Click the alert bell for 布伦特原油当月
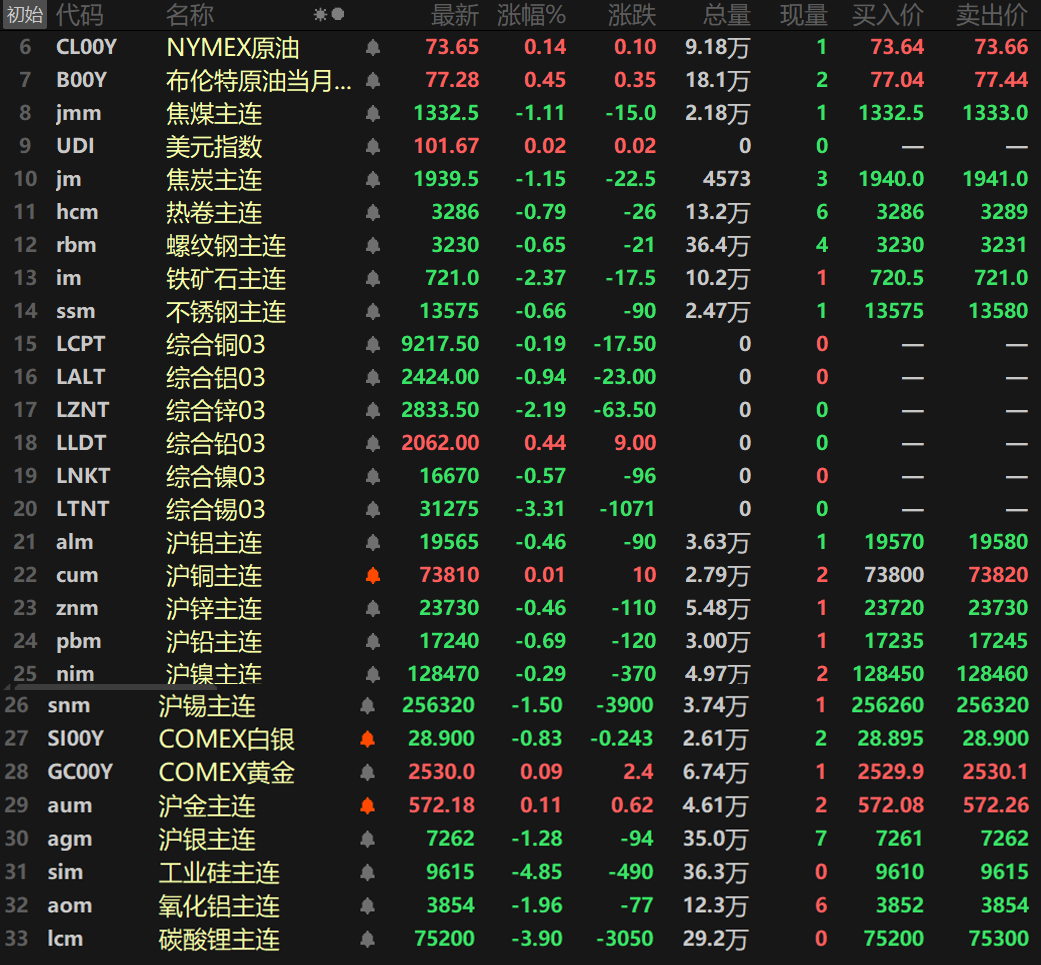1041x965 pixels. 372,80
